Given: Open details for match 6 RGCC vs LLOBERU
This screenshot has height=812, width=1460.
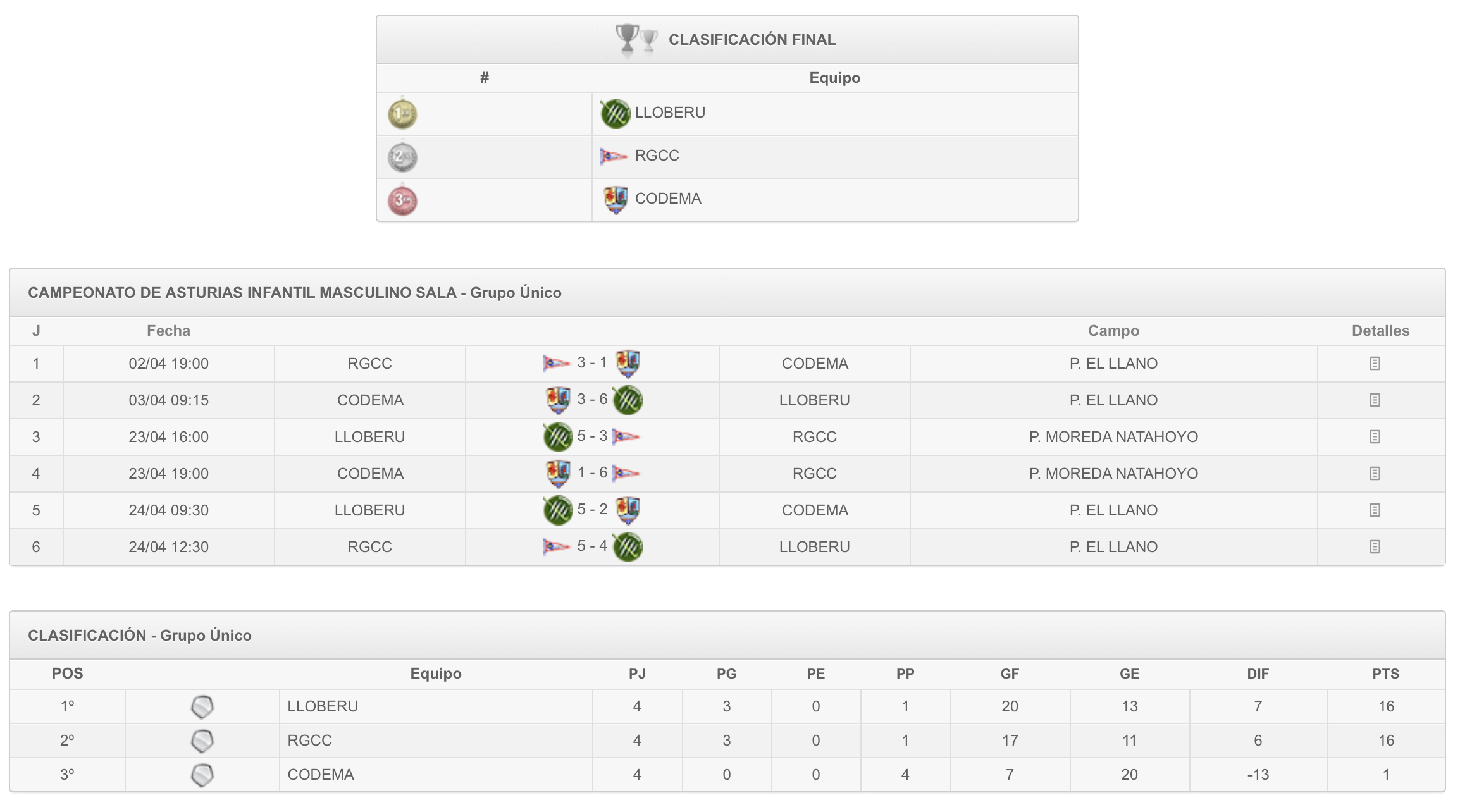Looking at the screenshot, I should point(1374,547).
